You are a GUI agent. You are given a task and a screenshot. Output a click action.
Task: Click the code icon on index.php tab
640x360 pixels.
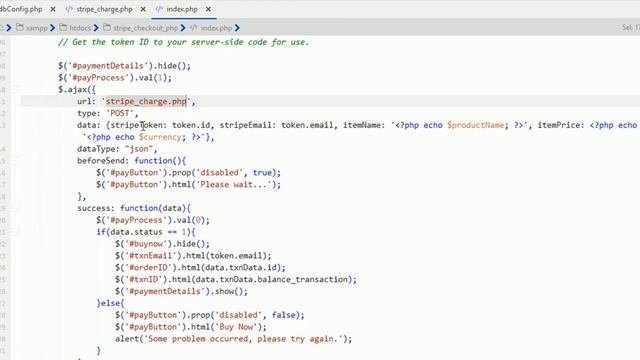pos(159,9)
